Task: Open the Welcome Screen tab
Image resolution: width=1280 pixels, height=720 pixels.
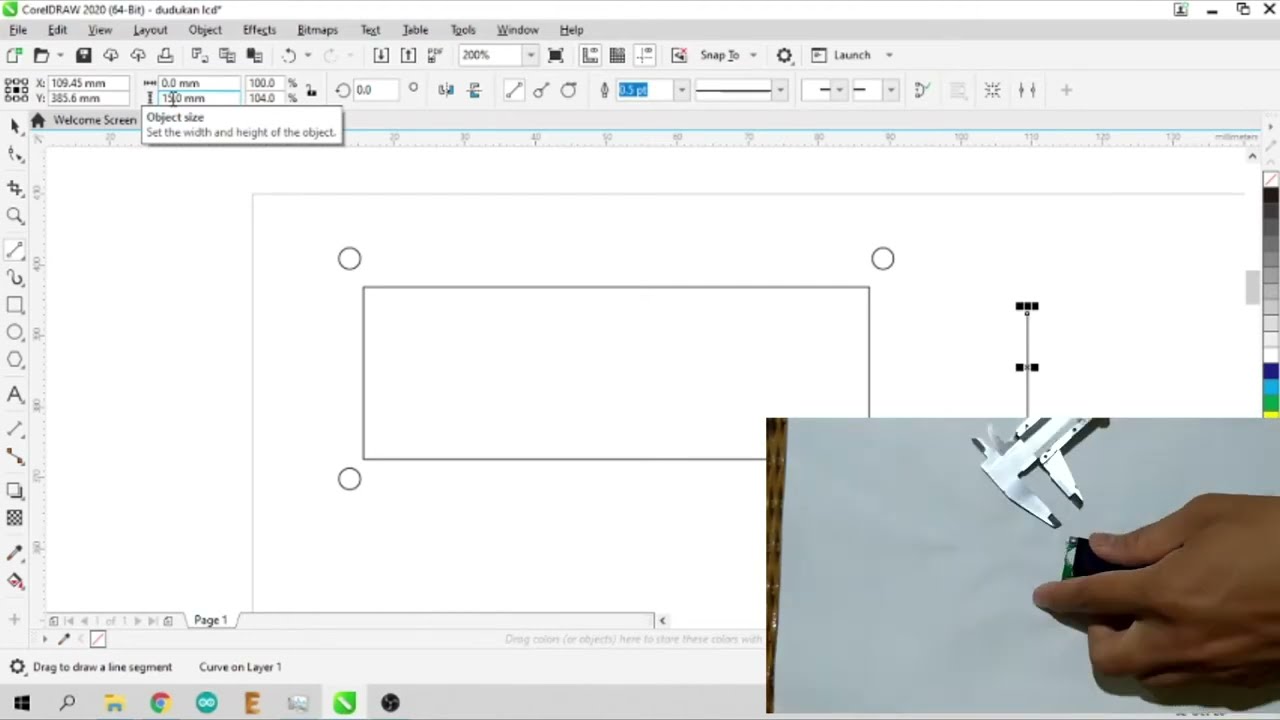Action: tap(95, 120)
